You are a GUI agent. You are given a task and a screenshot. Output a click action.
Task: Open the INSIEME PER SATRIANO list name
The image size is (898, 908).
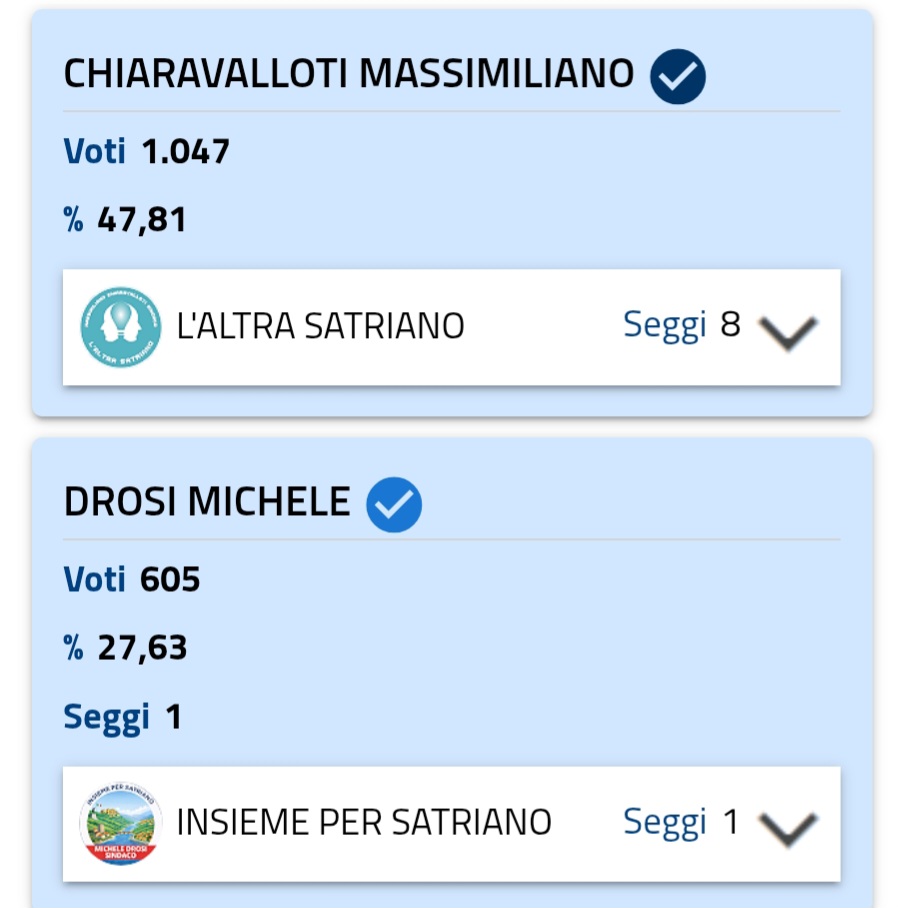point(364,822)
